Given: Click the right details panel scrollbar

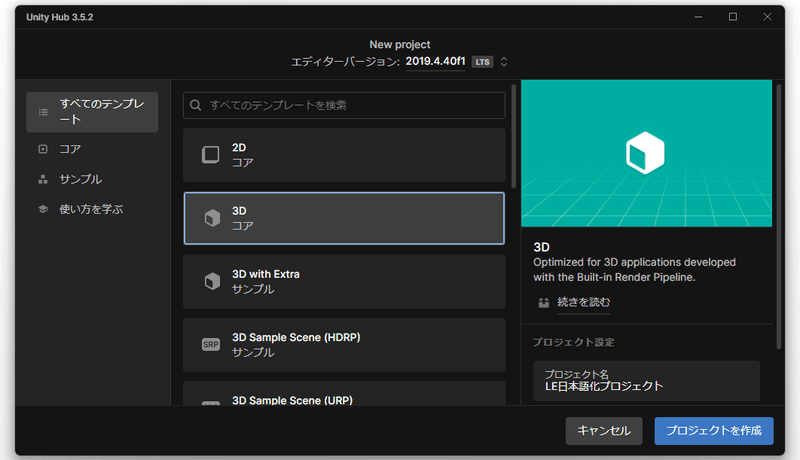Looking at the screenshot, I should click(779, 217).
